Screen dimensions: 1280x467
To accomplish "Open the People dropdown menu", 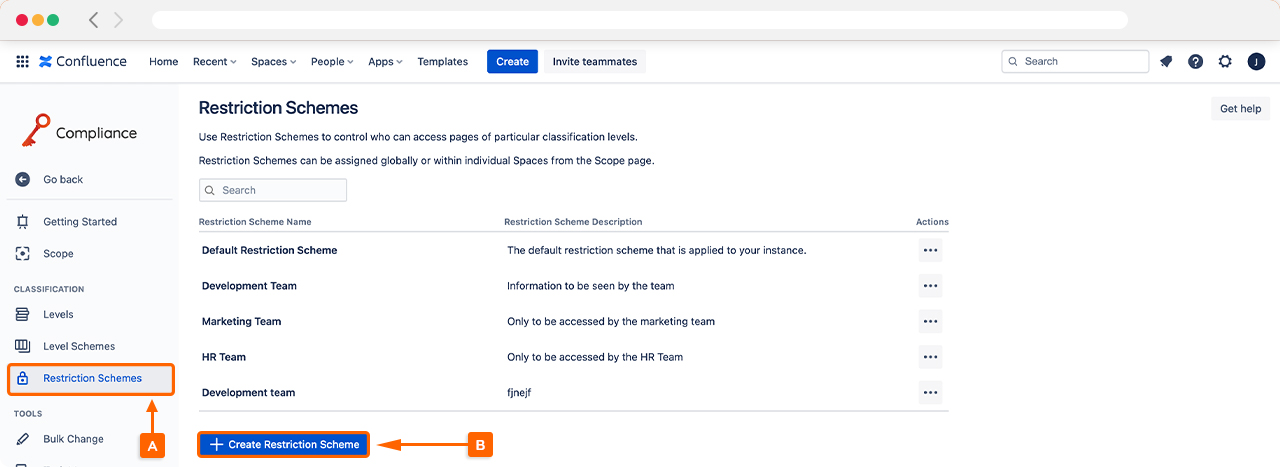I will pyautogui.click(x=332, y=61).
